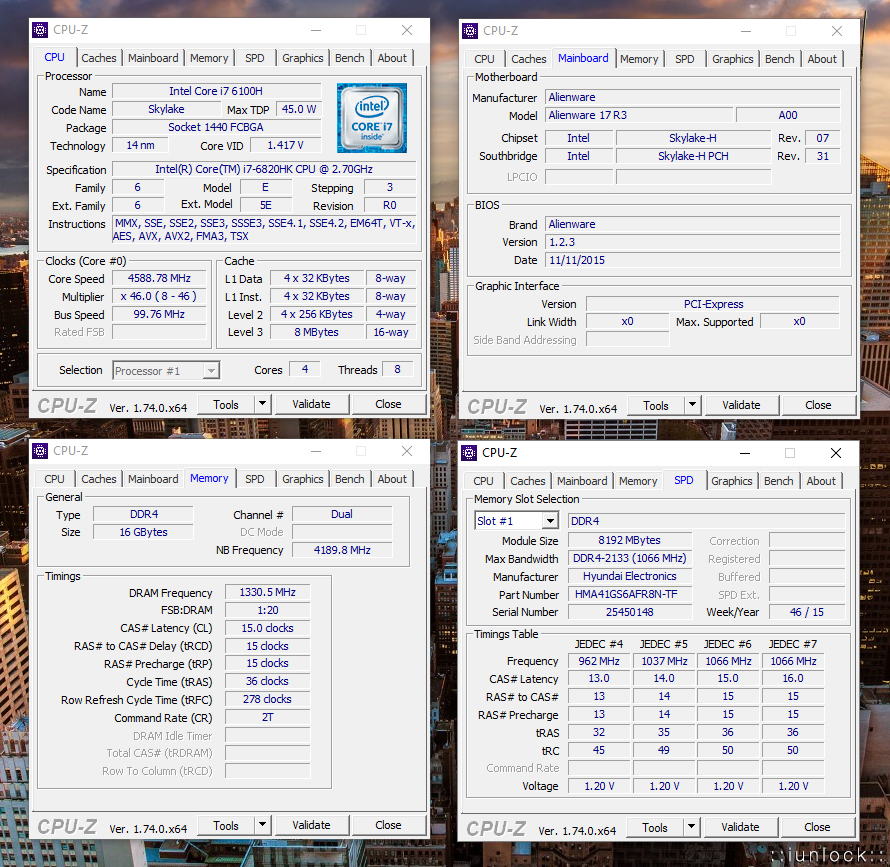Close the SPD CPU-Z window with X

tap(836, 453)
